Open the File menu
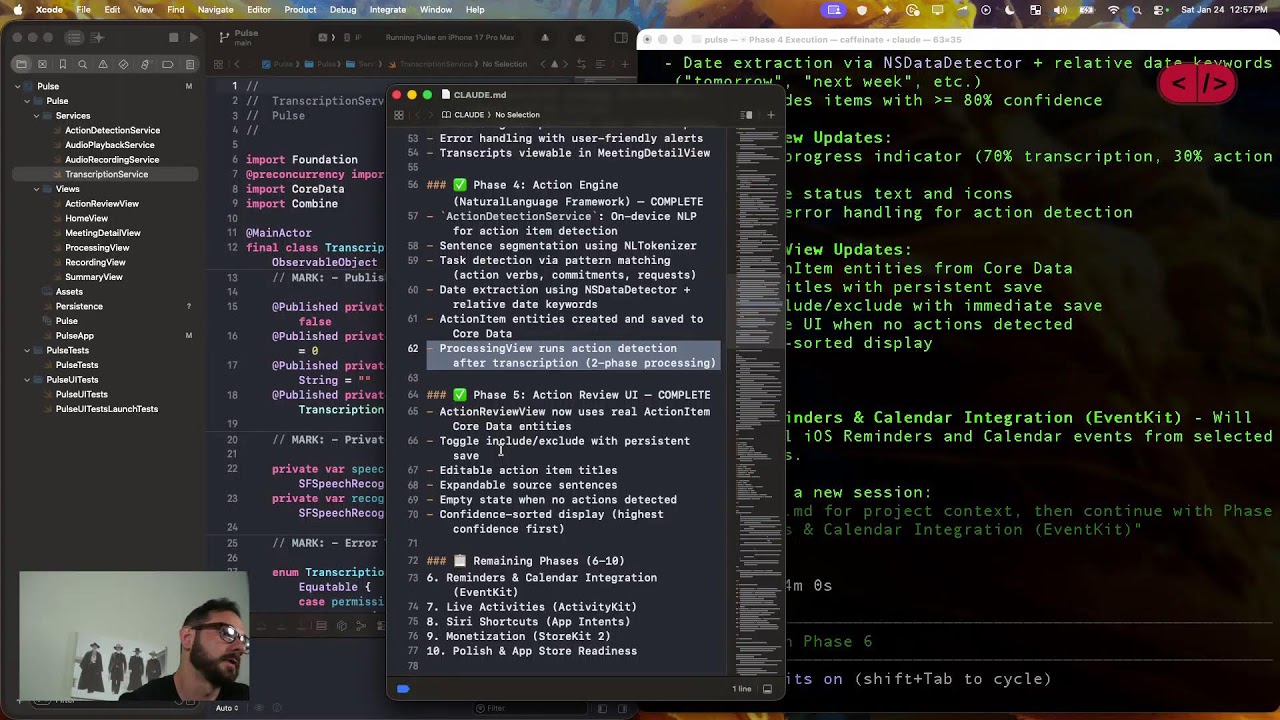This screenshot has height=720, width=1280. [84, 10]
